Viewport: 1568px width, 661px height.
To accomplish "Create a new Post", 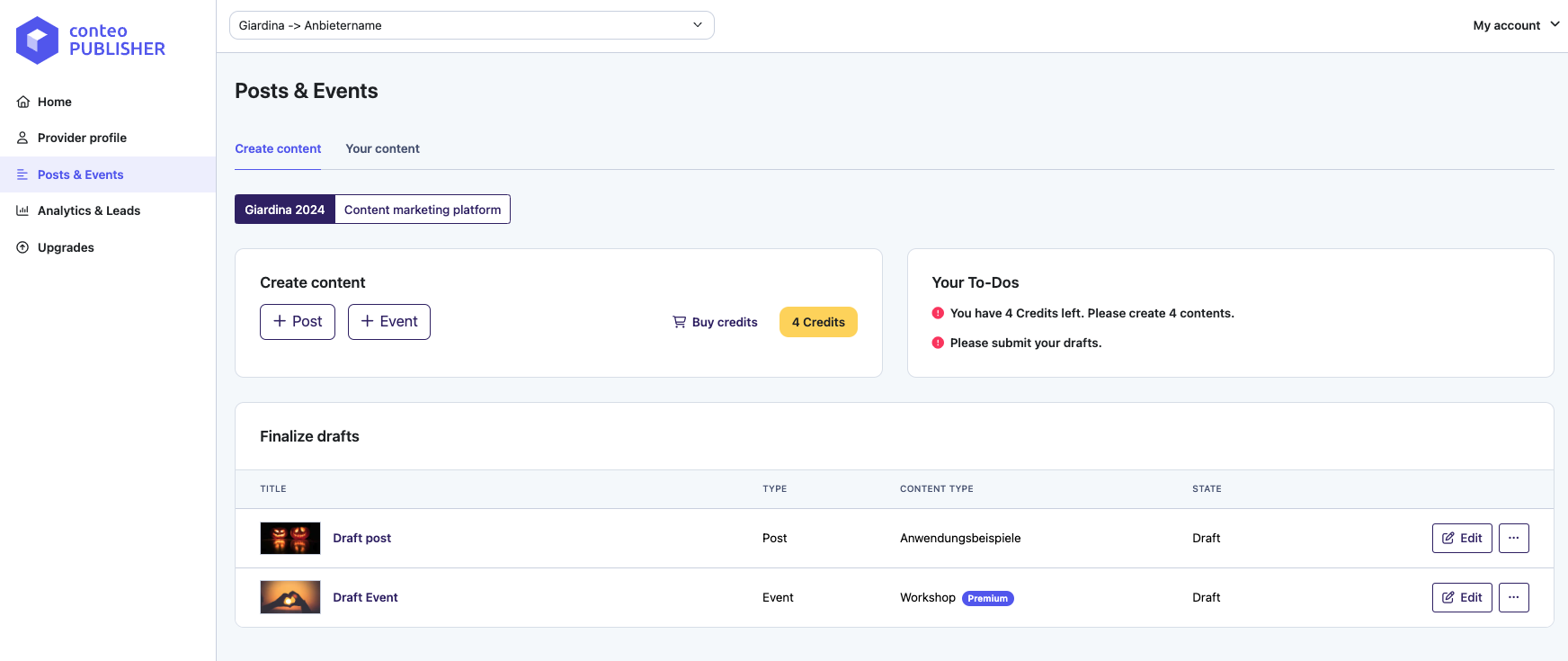I will pyautogui.click(x=298, y=322).
